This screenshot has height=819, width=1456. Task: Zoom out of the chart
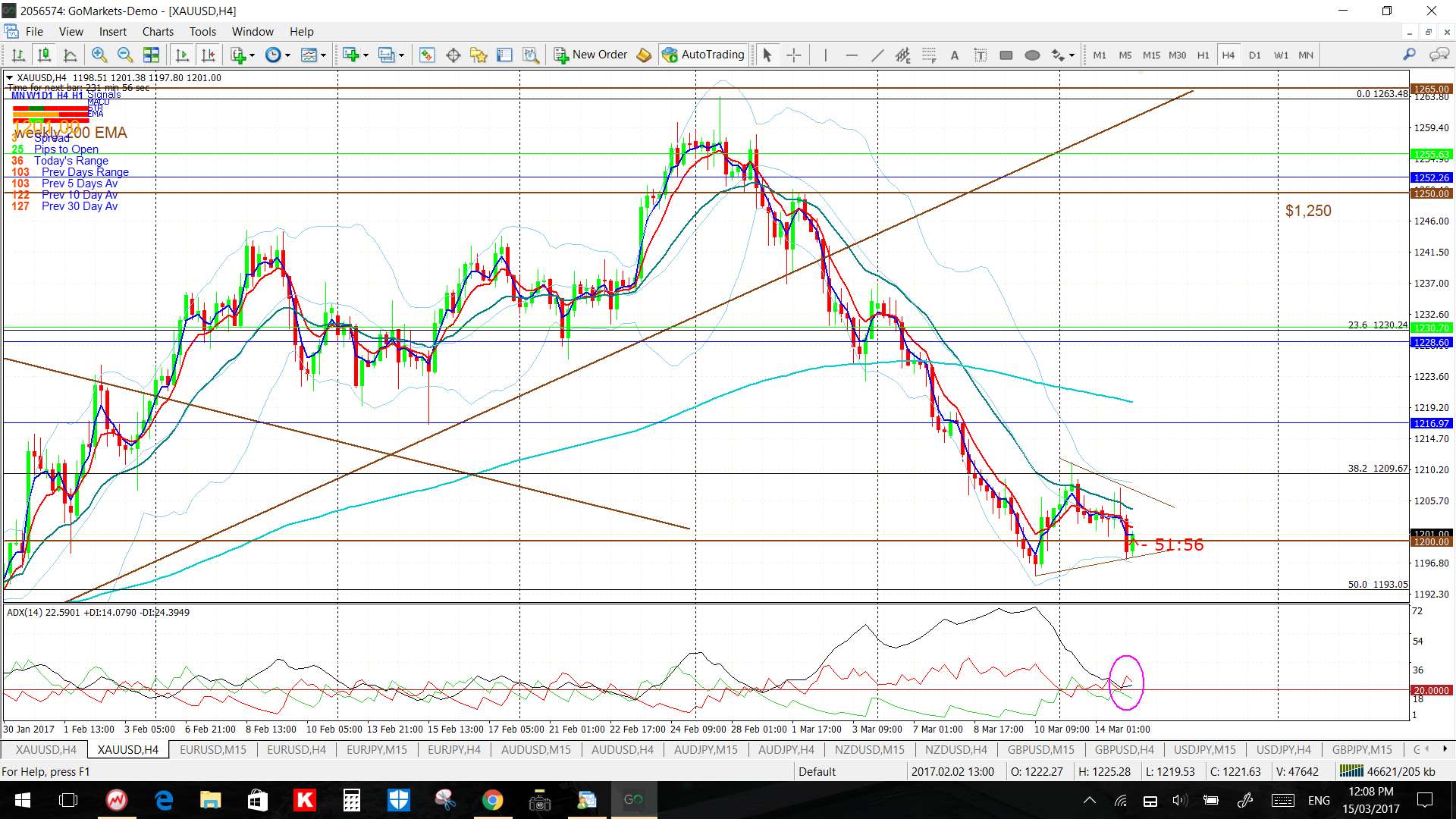tap(125, 55)
